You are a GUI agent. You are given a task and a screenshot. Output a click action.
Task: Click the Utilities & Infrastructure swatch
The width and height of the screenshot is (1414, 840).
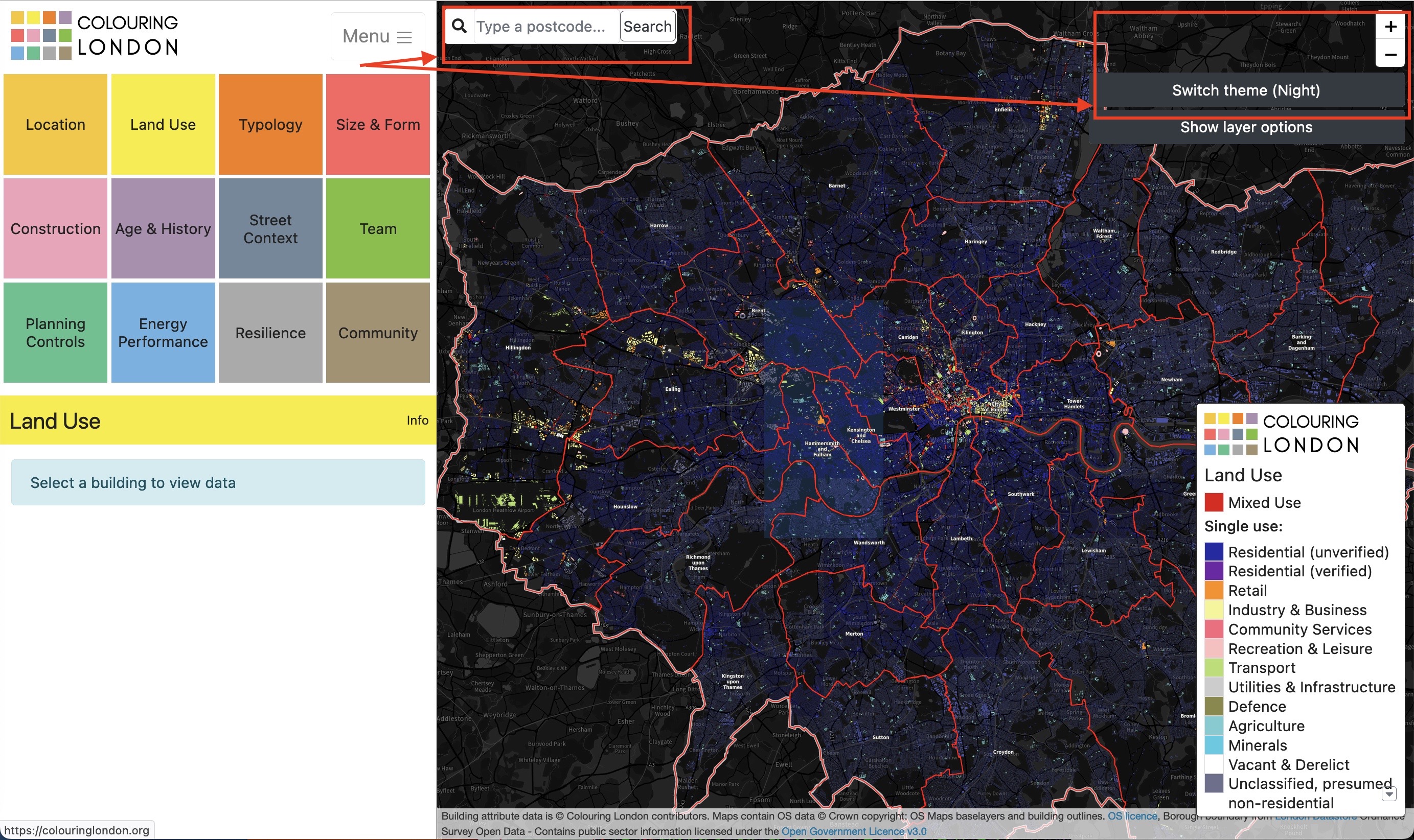[1214, 687]
